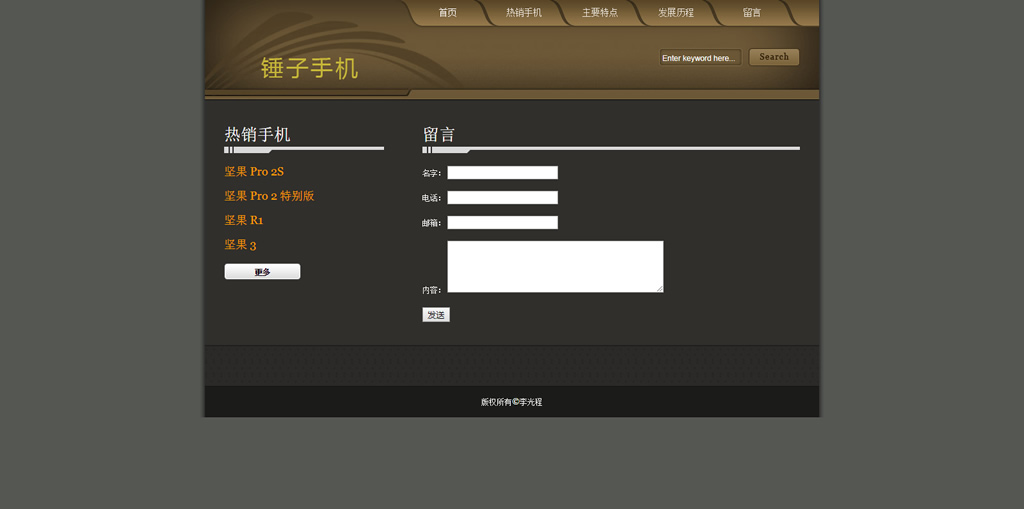Focus the 邮箱 text field
1024x509 pixels.
(x=502, y=223)
